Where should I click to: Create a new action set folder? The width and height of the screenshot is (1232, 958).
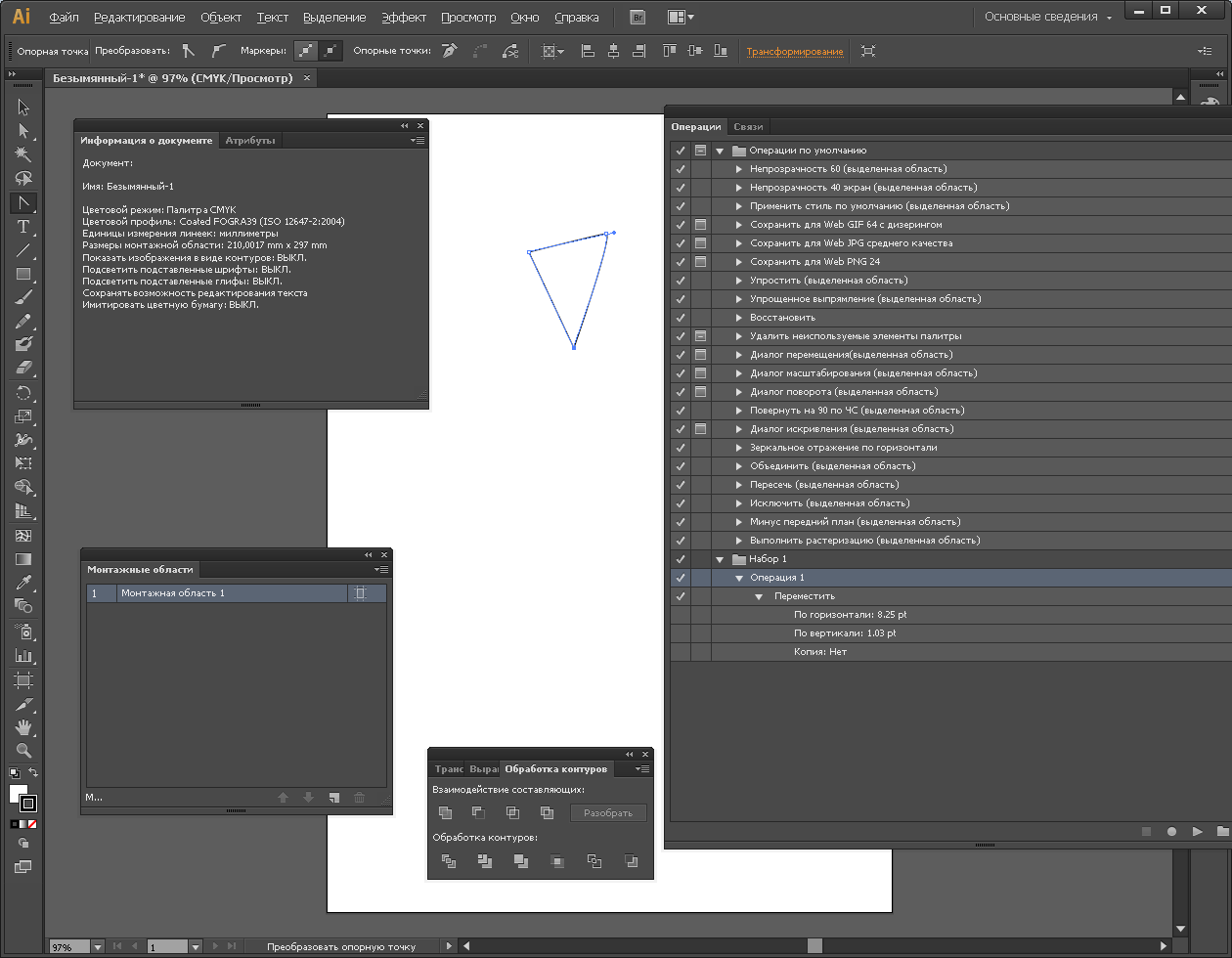1222,832
